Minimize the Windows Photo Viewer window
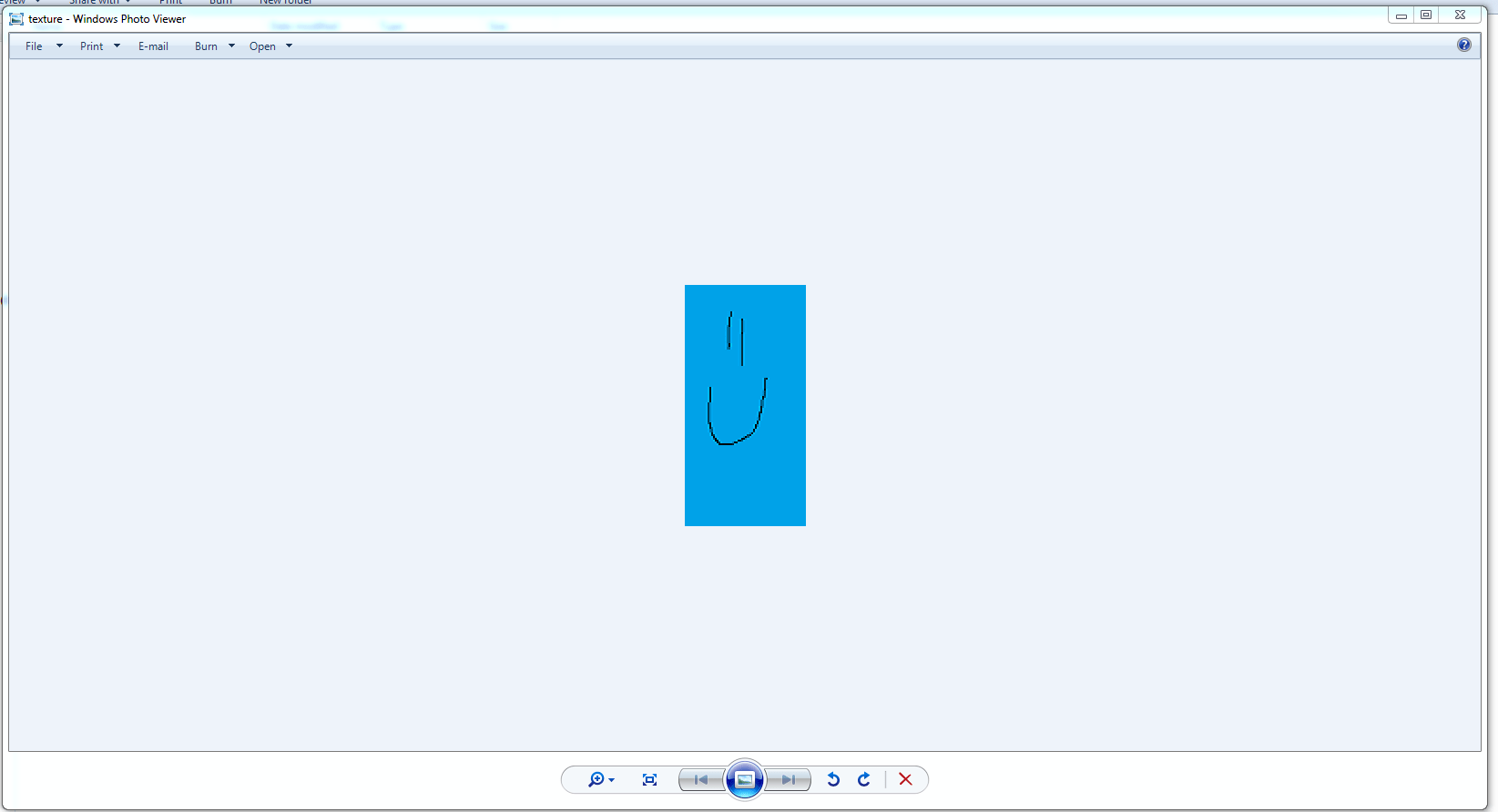 (x=1401, y=15)
